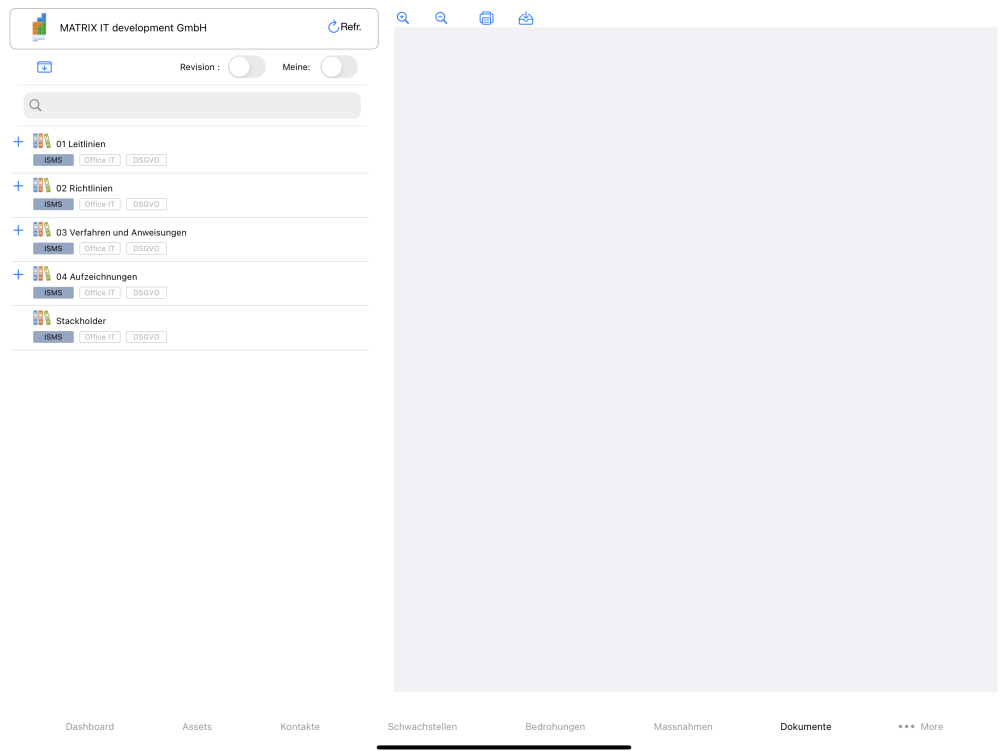Toggle DSGVO tag on 02 Richtlinien
Viewport: 1008px width, 755px height.
(x=146, y=205)
